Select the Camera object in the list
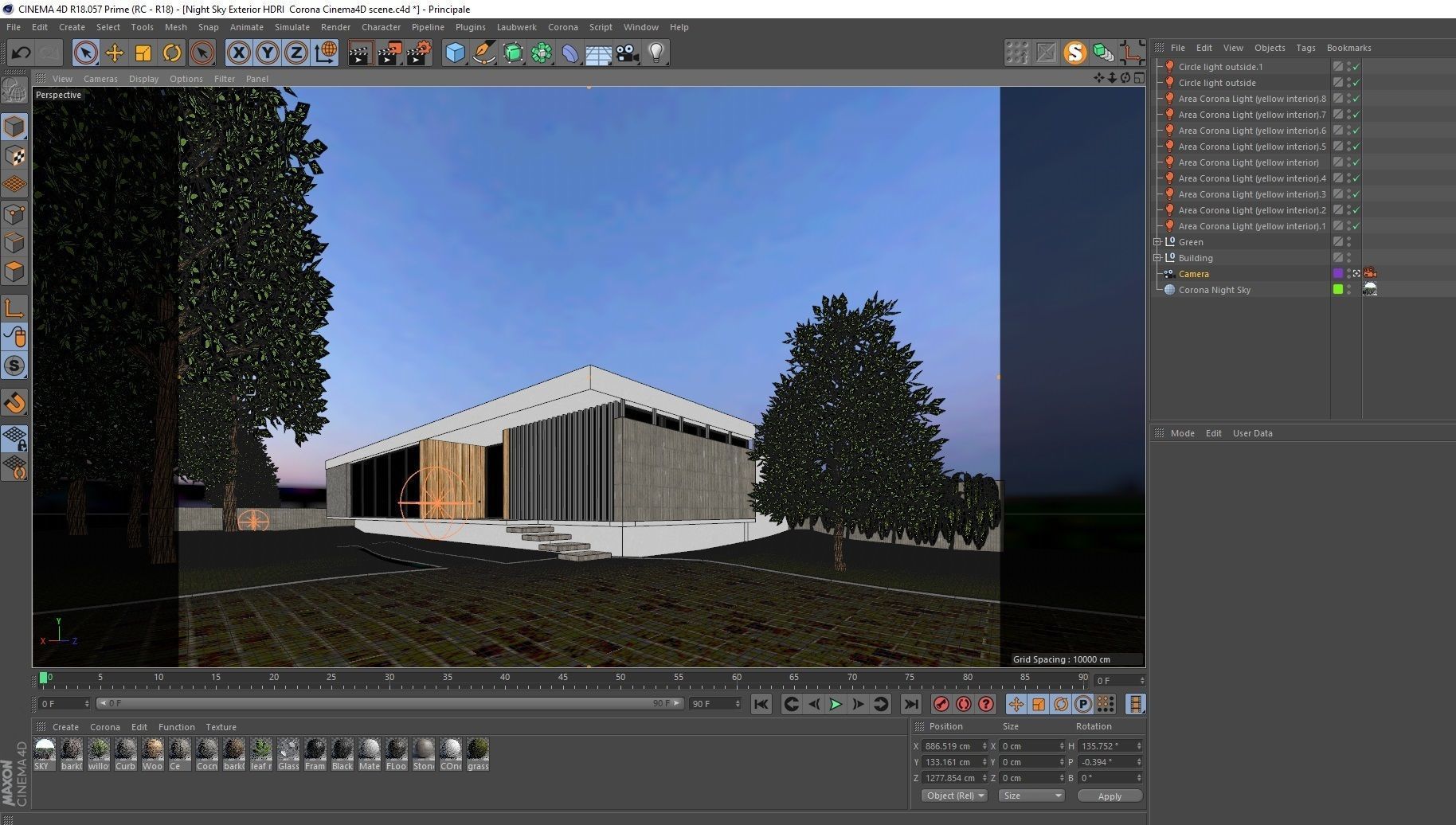Image resolution: width=1456 pixels, height=825 pixels. tap(1193, 274)
